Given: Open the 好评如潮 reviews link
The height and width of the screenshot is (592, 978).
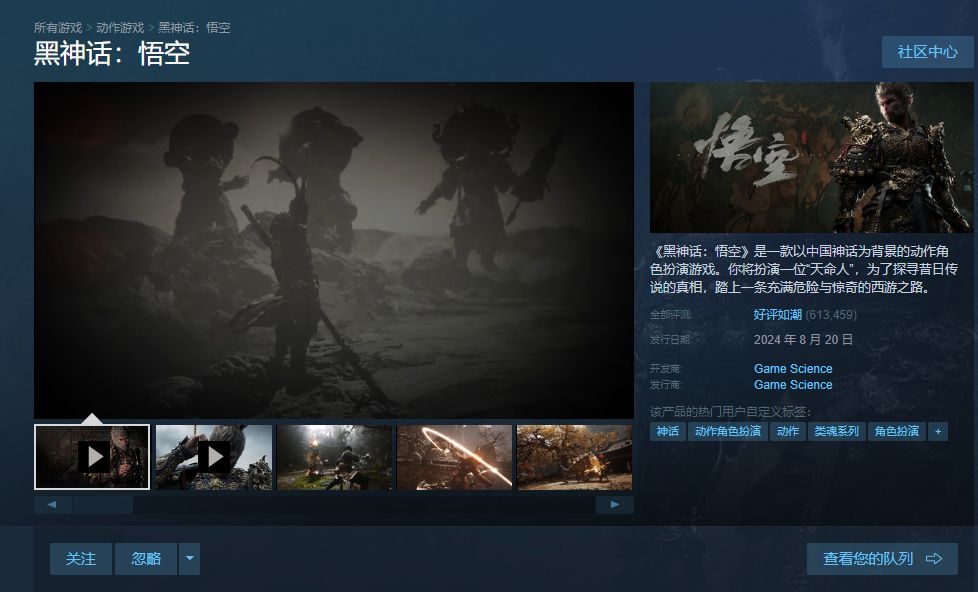Looking at the screenshot, I should point(777,314).
